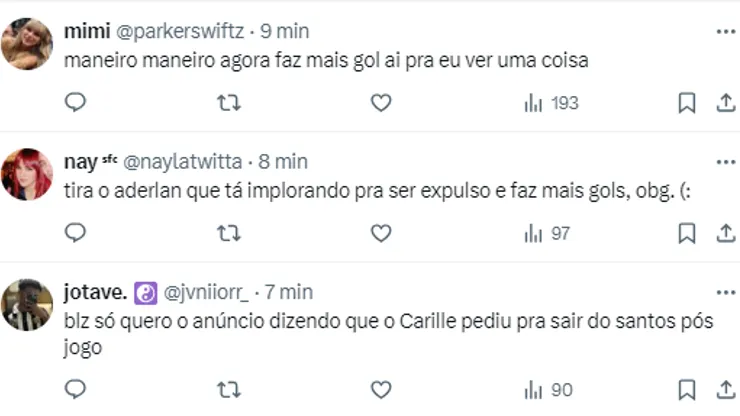740x416 pixels.
Task: Open the 7 min timestamp link
Action: pyautogui.click(x=288, y=292)
